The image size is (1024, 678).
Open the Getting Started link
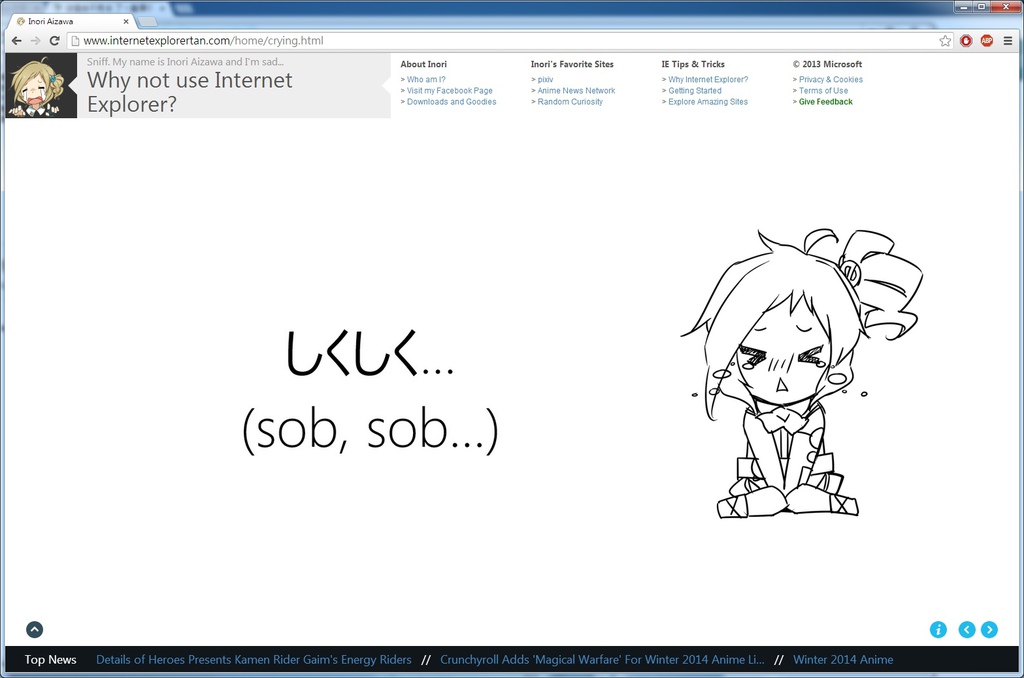click(x=695, y=91)
